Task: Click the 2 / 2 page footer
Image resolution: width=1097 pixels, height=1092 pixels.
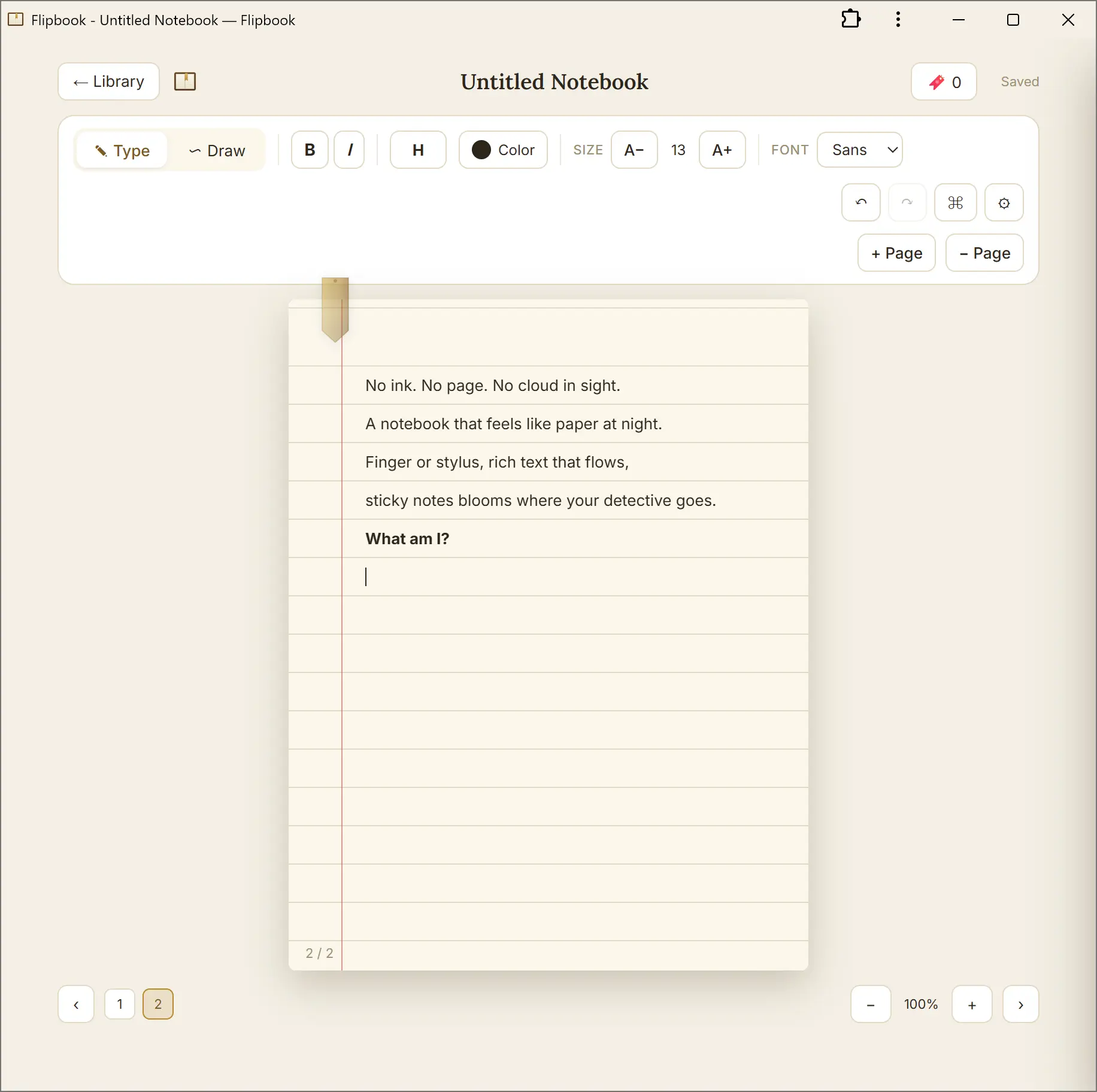Action: pyautogui.click(x=319, y=953)
